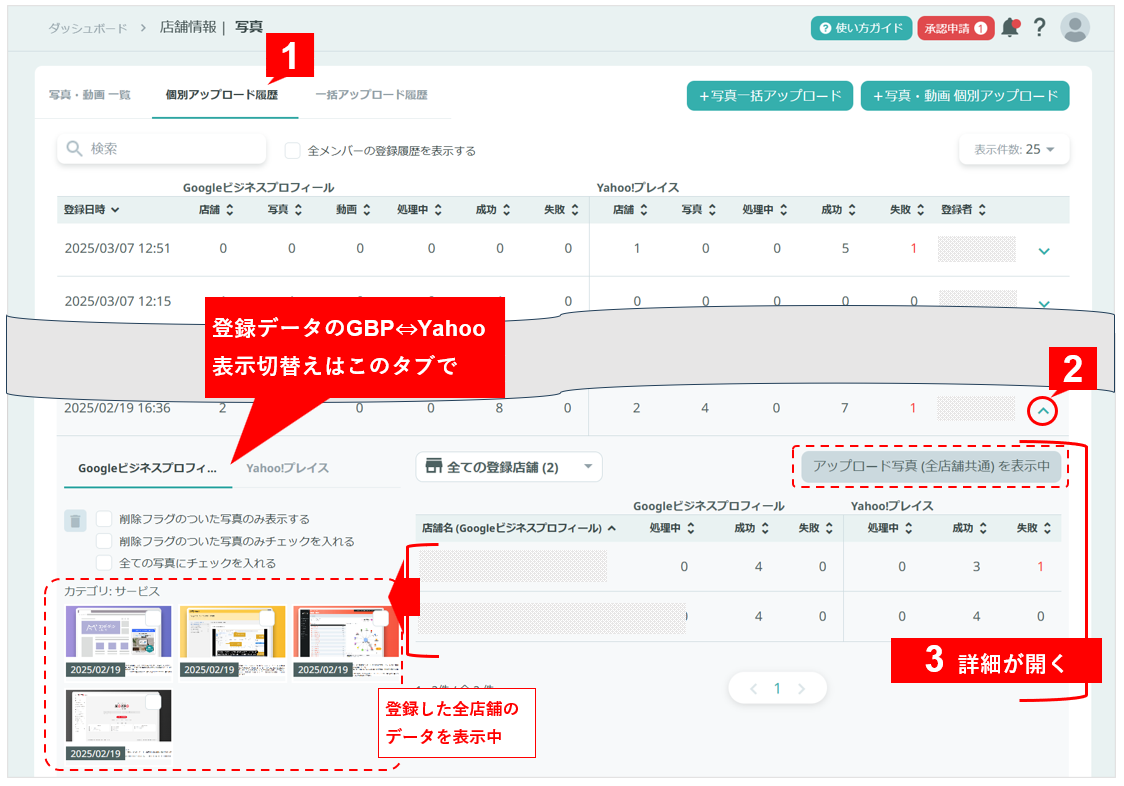This screenshot has height=786, width=1124.
Task: Switch to 写真・動画 一覧 tab
Action: pos(90,95)
